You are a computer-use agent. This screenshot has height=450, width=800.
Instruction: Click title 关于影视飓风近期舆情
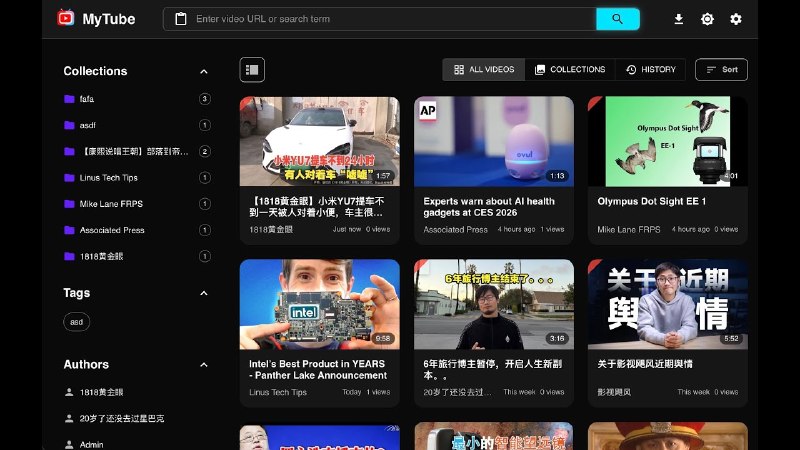pos(645,364)
